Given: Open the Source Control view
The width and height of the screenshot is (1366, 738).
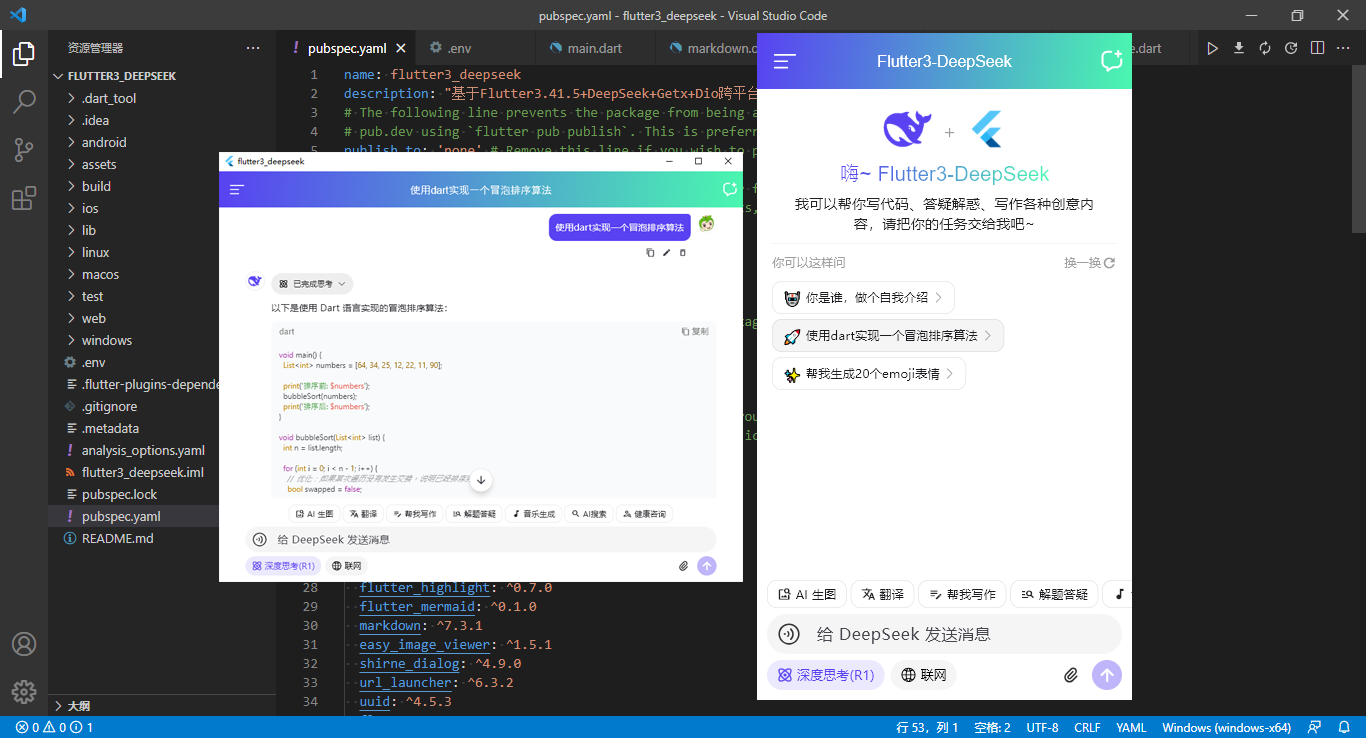Looking at the screenshot, I should pos(24,150).
